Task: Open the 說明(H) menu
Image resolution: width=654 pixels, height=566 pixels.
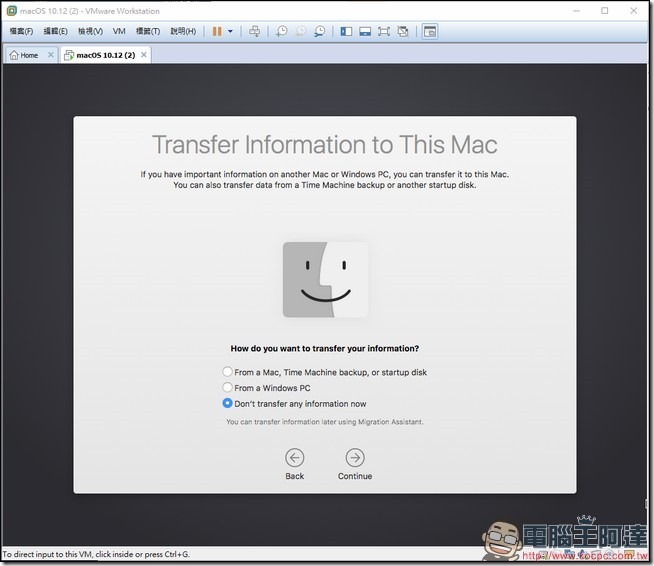Action: click(x=183, y=31)
